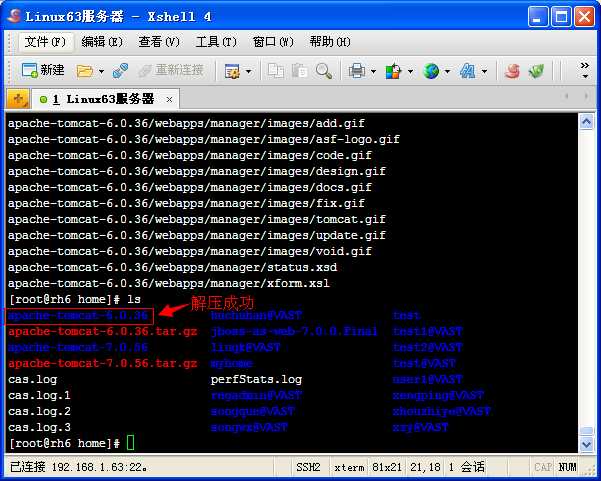Screen dimensions: 601x481
Task: Click the line ending in 'xform.xsl'
Action: coord(169,283)
